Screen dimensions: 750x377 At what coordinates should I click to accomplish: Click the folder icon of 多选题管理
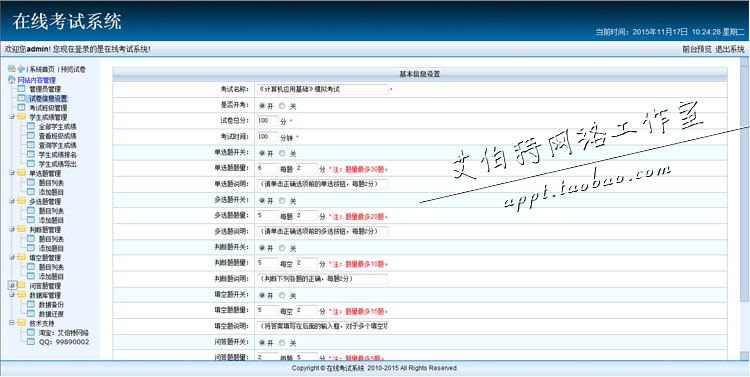coord(21,201)
